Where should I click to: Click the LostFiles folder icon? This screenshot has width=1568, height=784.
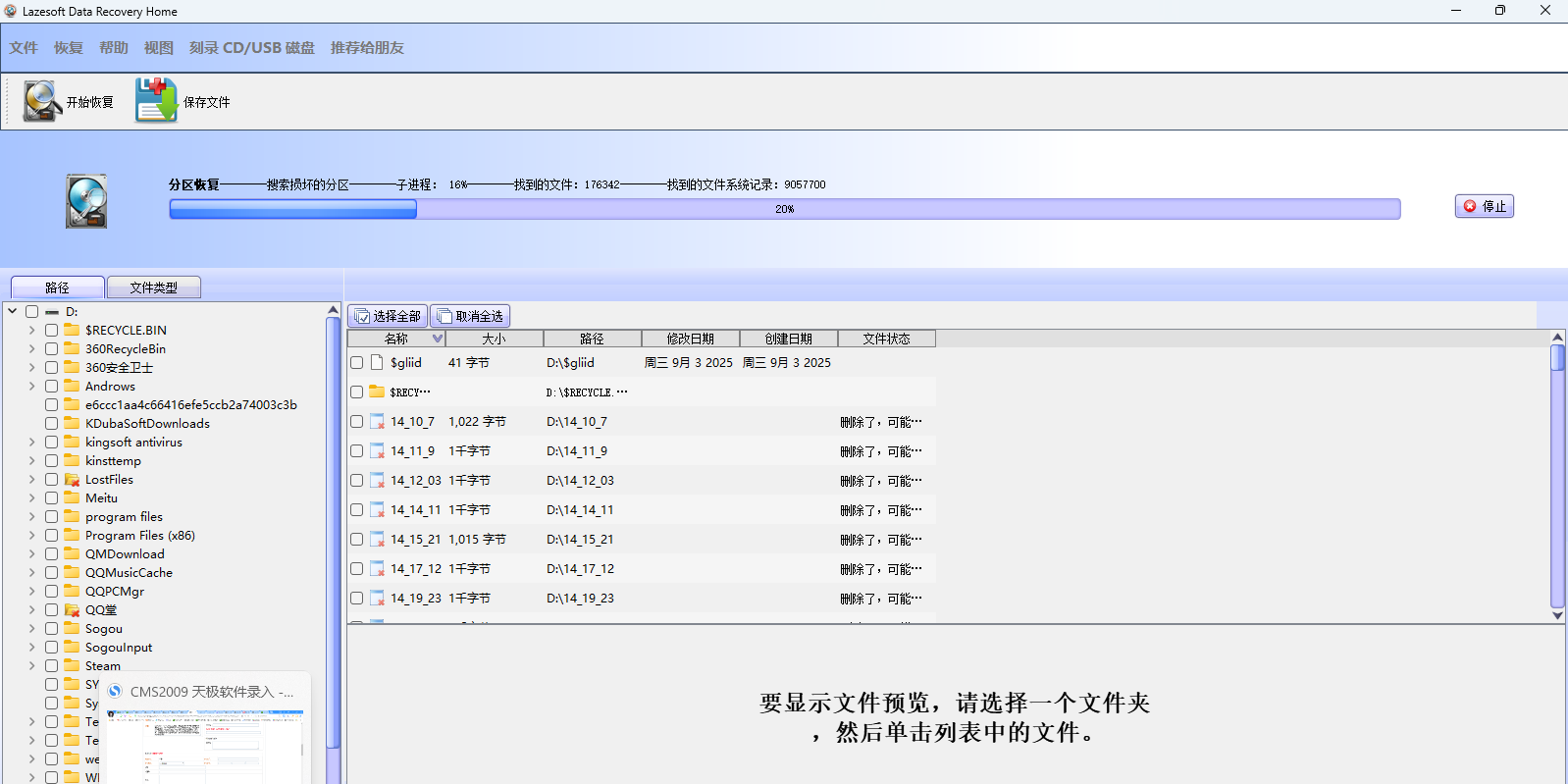(72, 480)
